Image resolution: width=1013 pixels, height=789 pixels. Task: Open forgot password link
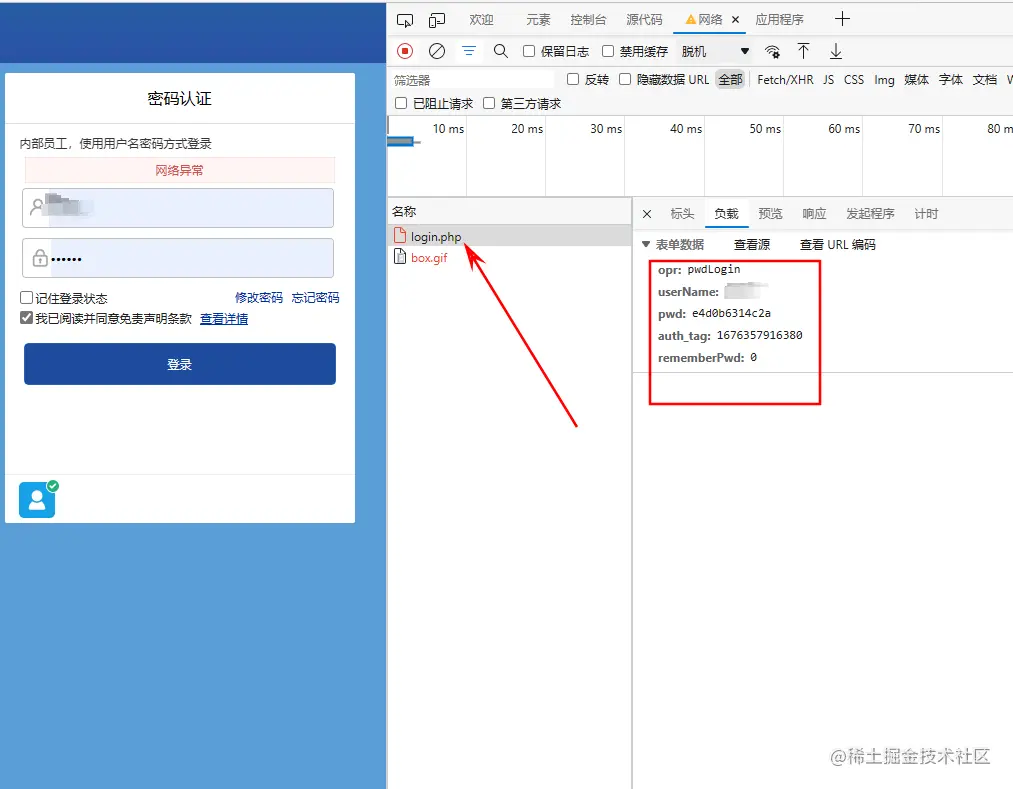pos(315,297)
